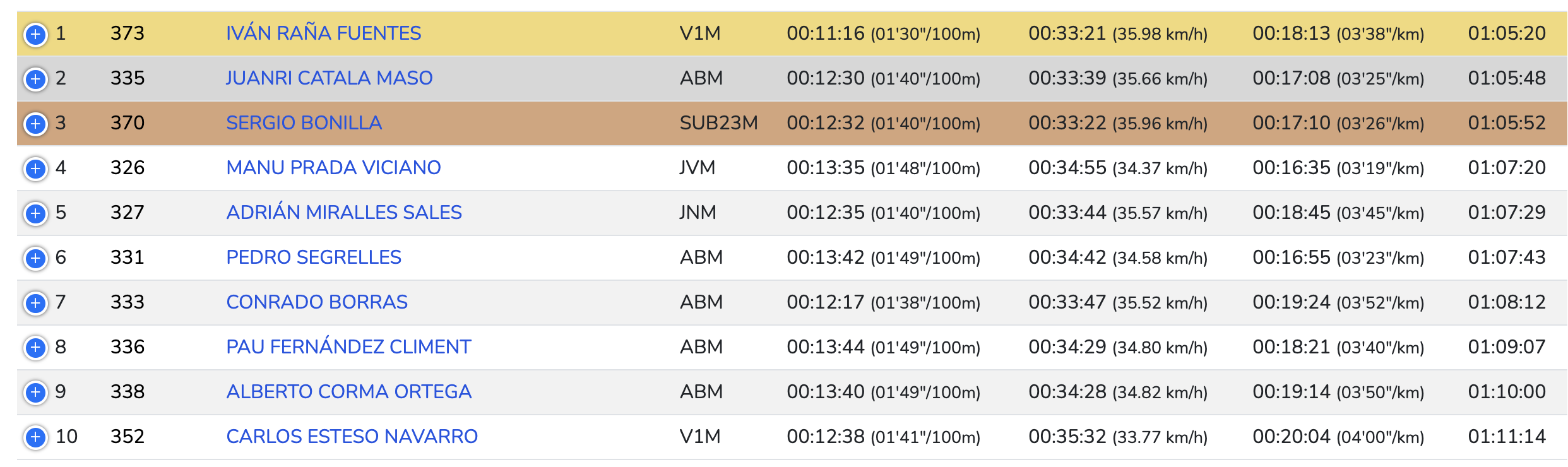Open MANU PRADA VICIANO result link
Viewport: 1568px width, 467px height.
pos(333,167)
